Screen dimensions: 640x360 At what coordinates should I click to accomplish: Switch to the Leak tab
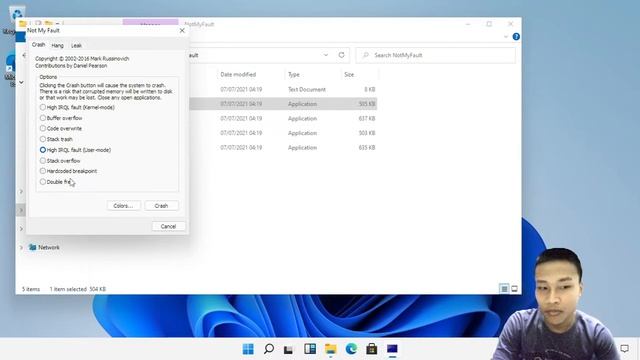click(x=76, y=45)
